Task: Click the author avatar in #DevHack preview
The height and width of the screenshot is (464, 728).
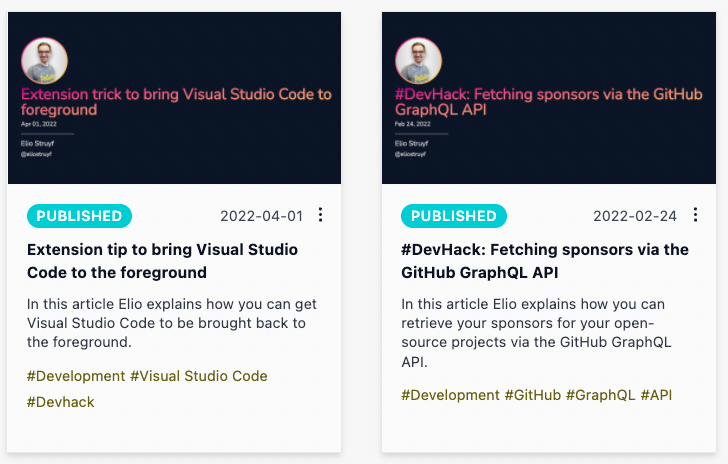Action: point(419,62)
